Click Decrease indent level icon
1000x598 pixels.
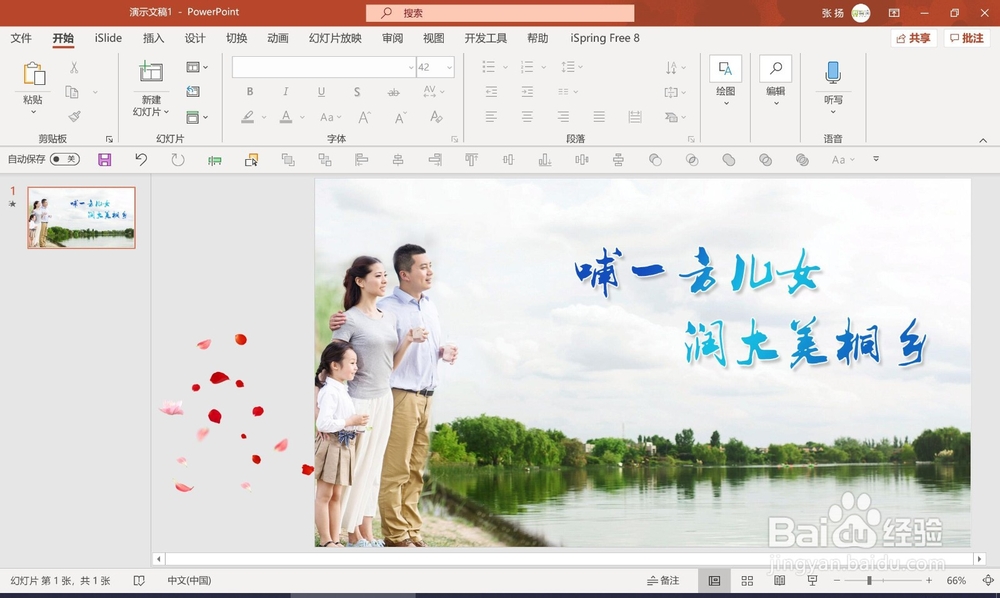point(491,92)
